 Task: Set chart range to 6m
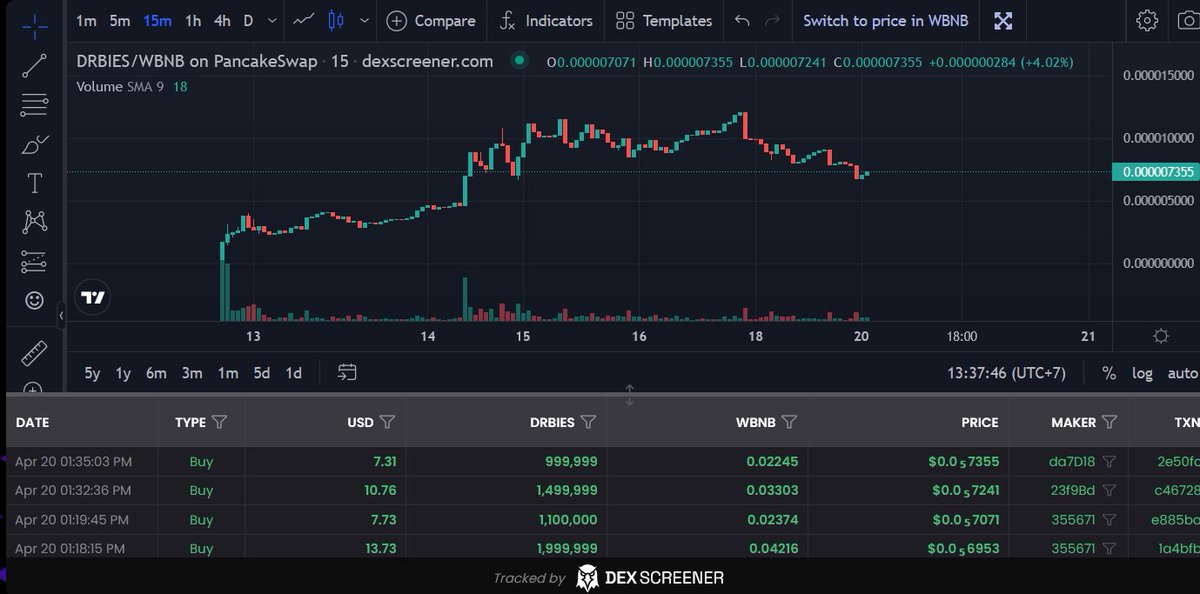156,373
